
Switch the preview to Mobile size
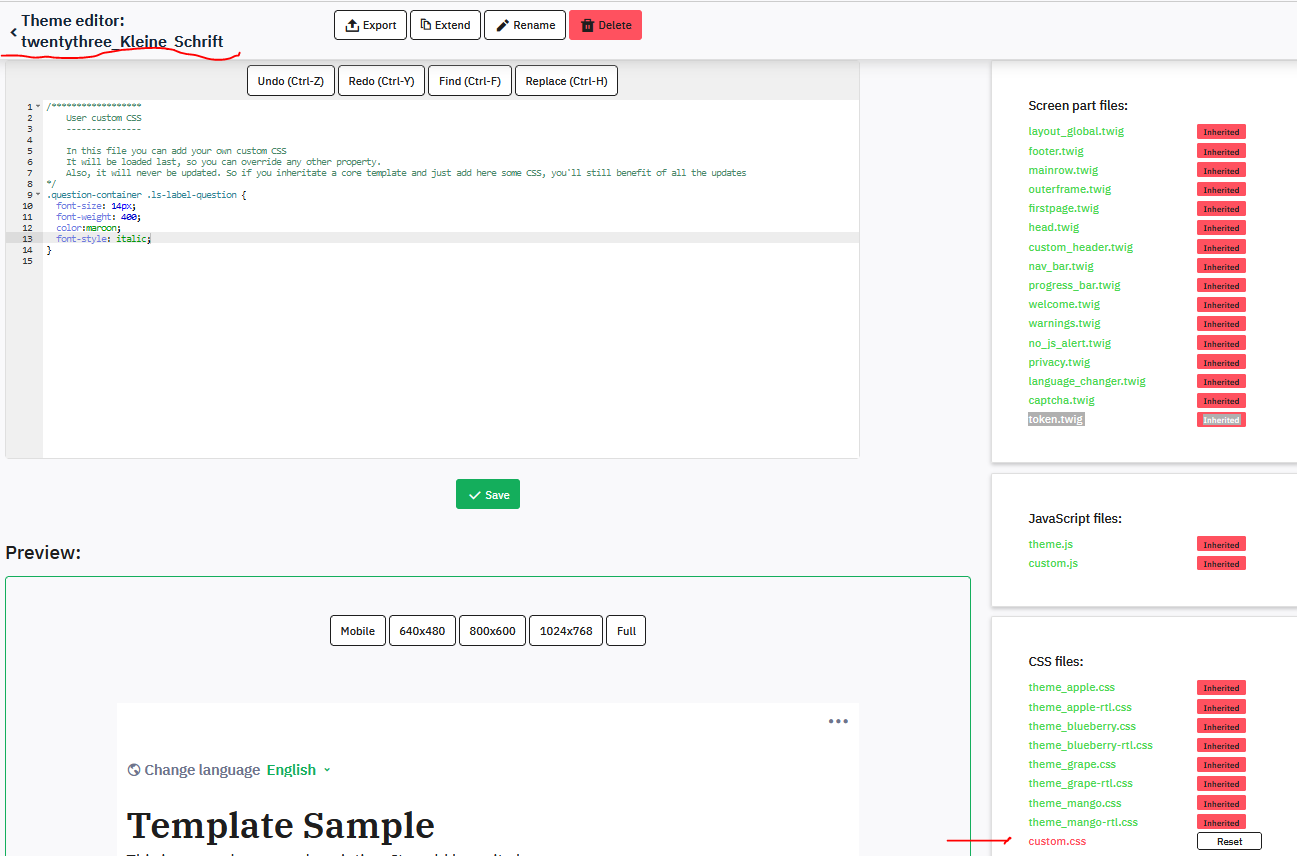(357, 631)
